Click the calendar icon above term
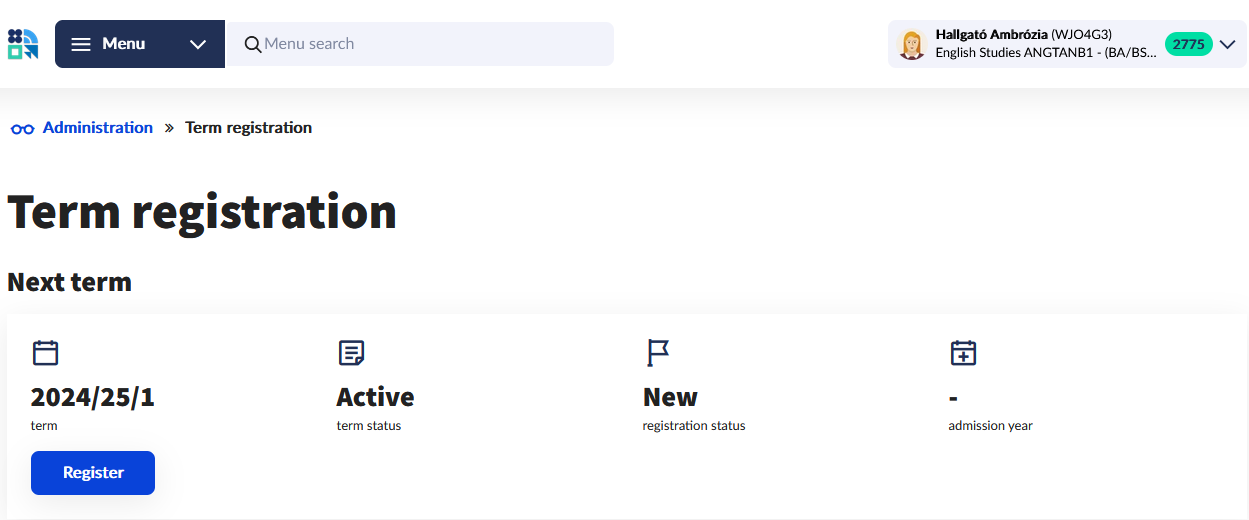Viewport: 1249px width, 520px height. pyautogui.click(x=45, y=352)
